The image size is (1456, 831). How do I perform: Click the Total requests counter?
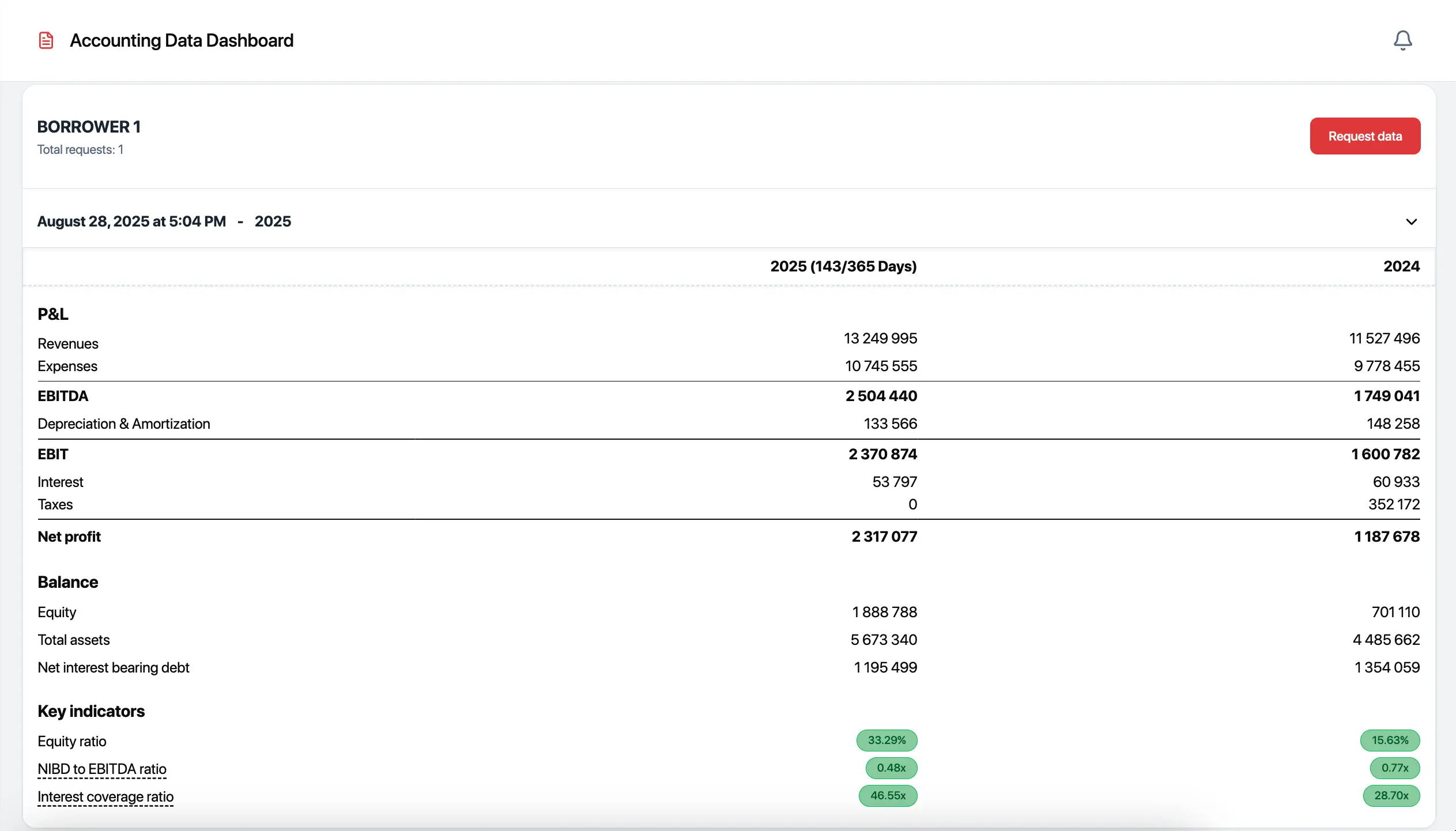click(81, 149)
